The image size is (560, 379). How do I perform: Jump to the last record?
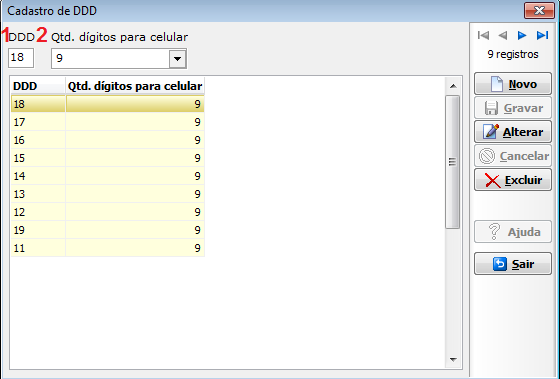pyautogui.click(x=542, y=35)
